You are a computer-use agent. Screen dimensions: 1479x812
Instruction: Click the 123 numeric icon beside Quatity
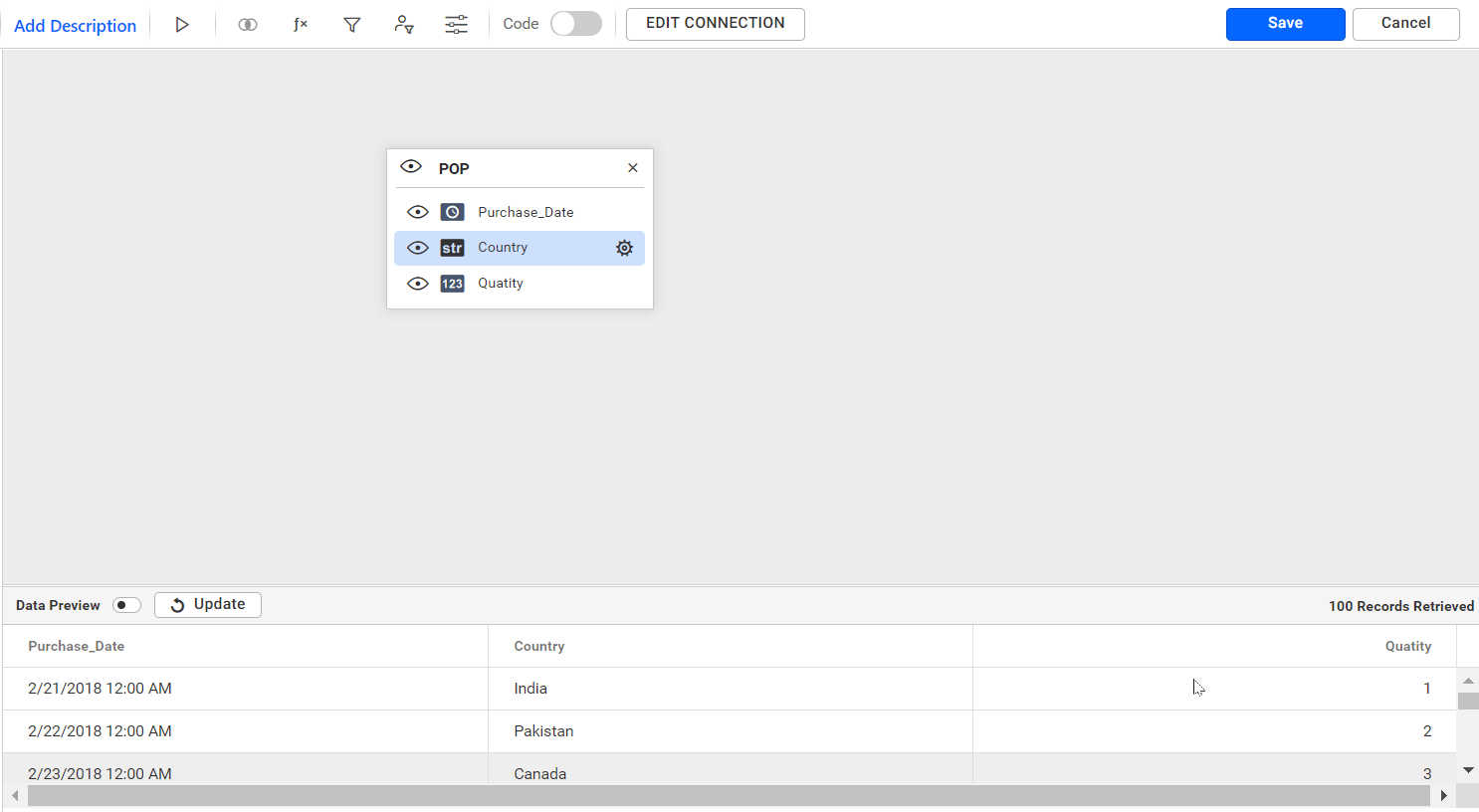(x=452, y=283)
